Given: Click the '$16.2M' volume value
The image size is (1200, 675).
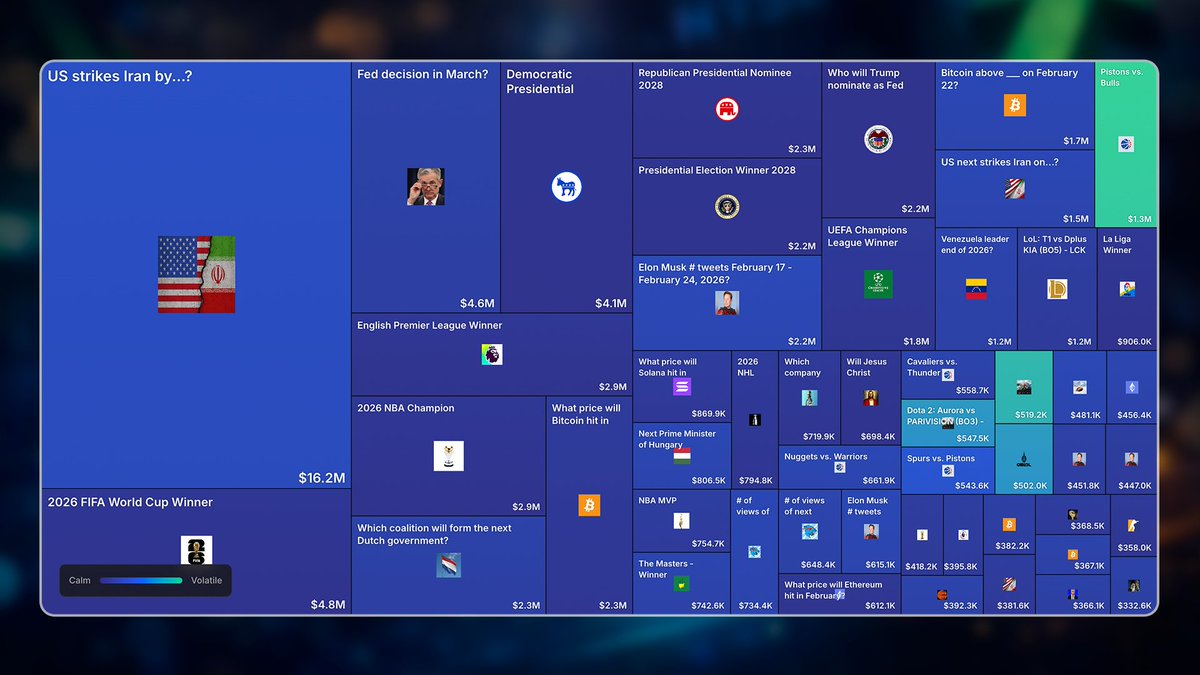Looking at the screenshot, I should click(x=321, y=478).
